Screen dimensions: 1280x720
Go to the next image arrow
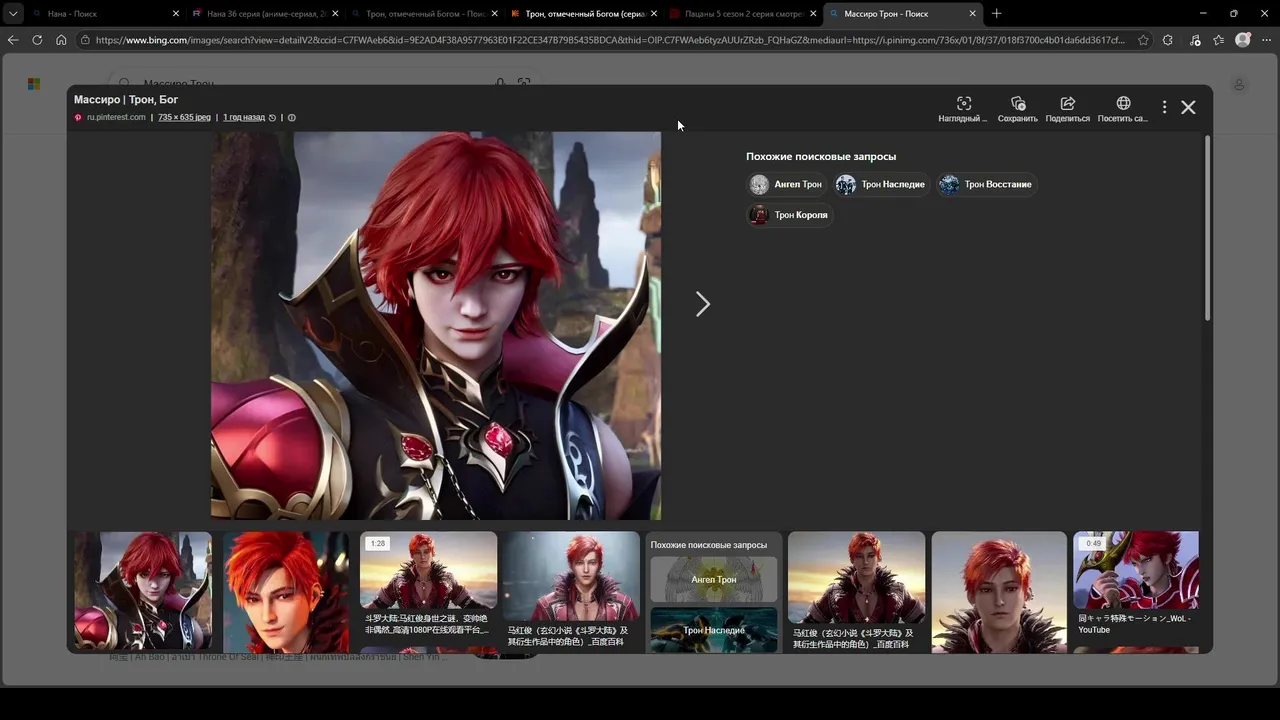pyautogui.click(x=703, y=304)
